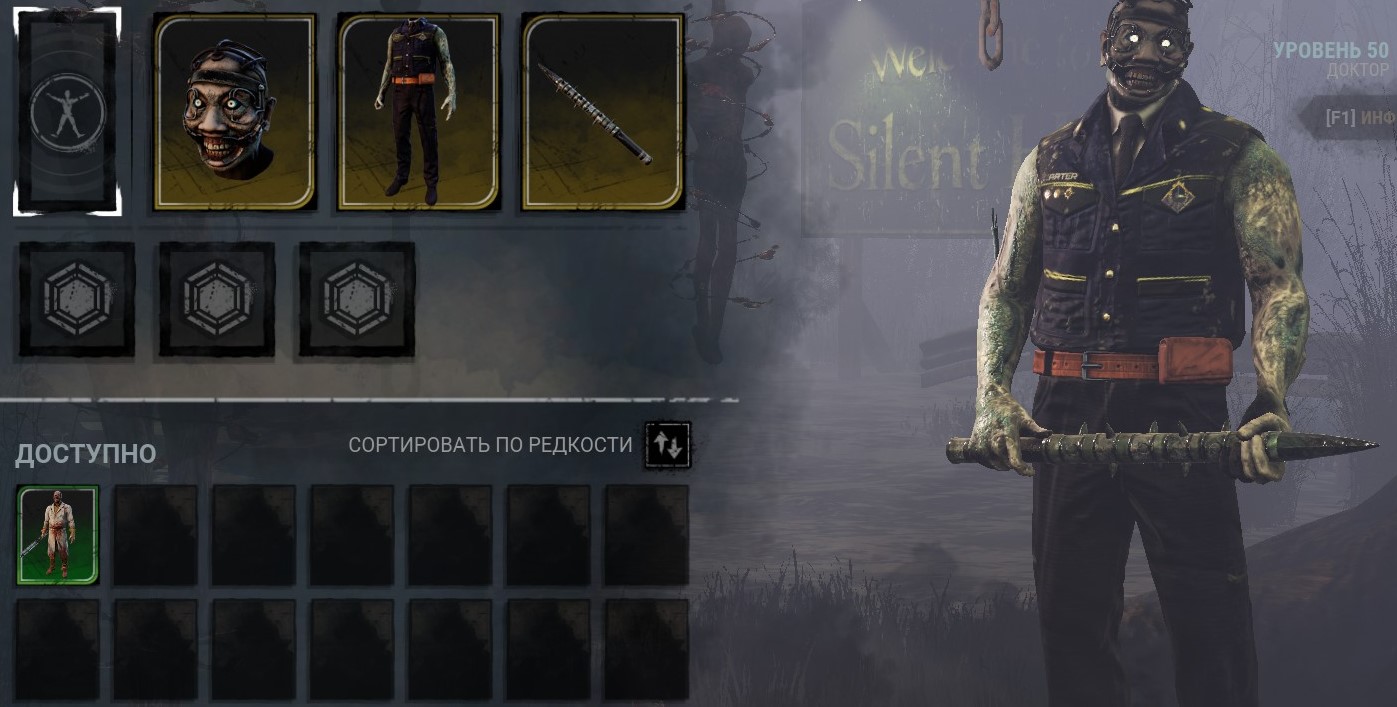The height and width of the screenshot is (707, 1397).
Task: Select the green default Doctor outfit thumbnail
Action: [x=58, y=535]
